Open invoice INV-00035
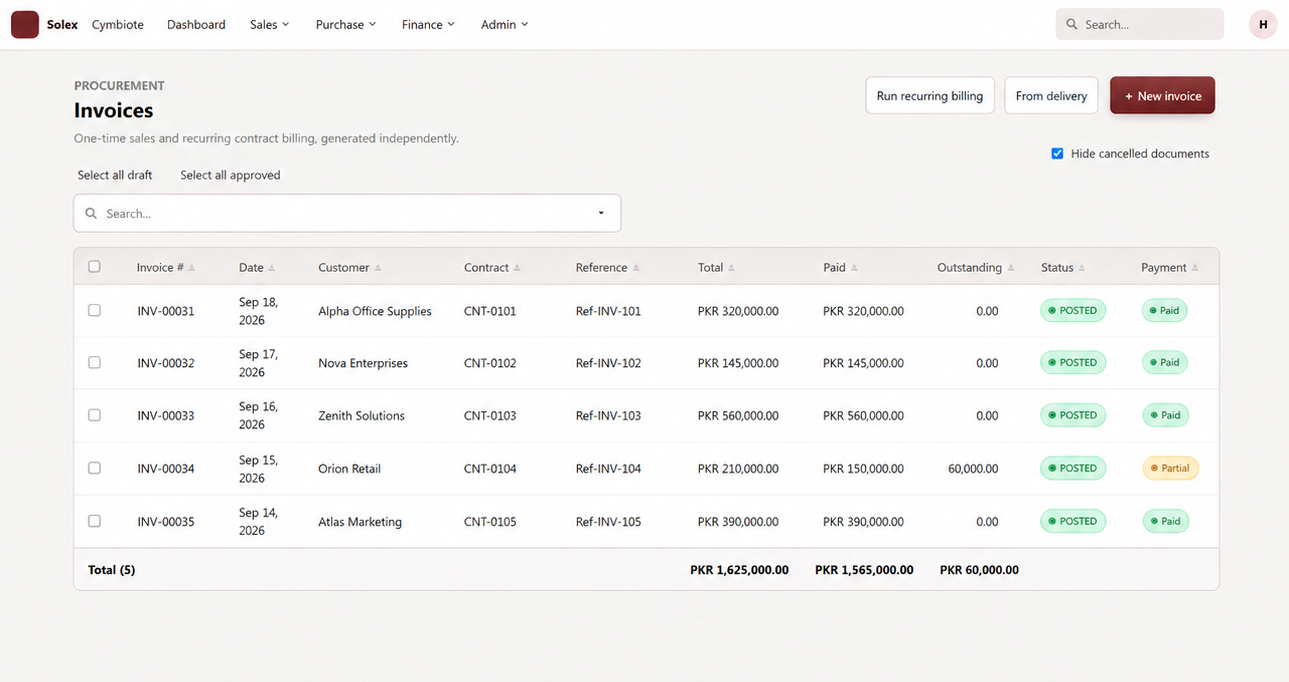 click(166, 521)
